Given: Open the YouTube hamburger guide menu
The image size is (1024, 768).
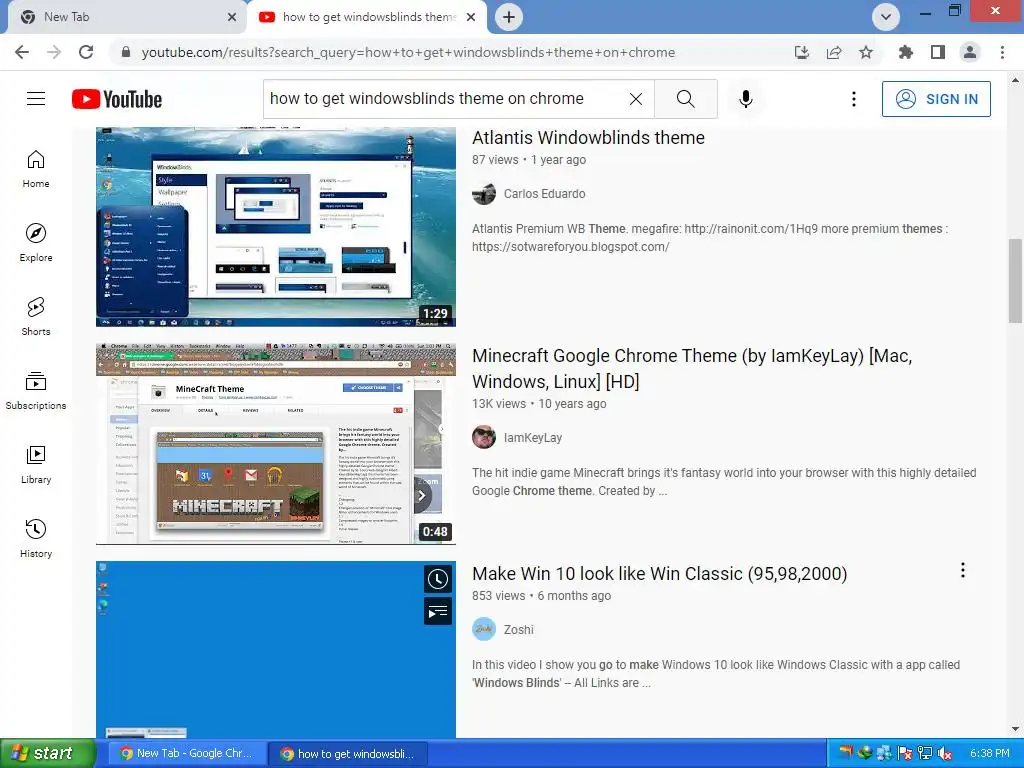Looking at the screenshot, I should coord(36,99).
